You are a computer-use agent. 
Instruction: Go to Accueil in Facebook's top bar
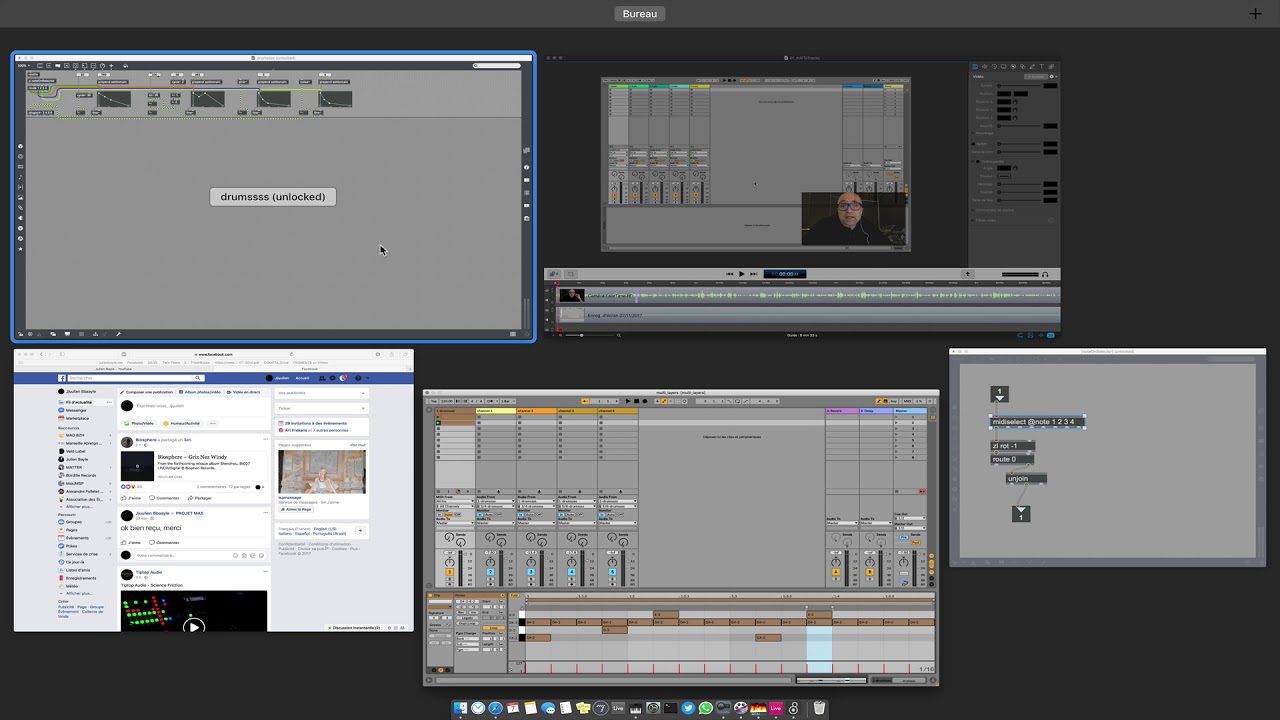(x=302, y=378)
